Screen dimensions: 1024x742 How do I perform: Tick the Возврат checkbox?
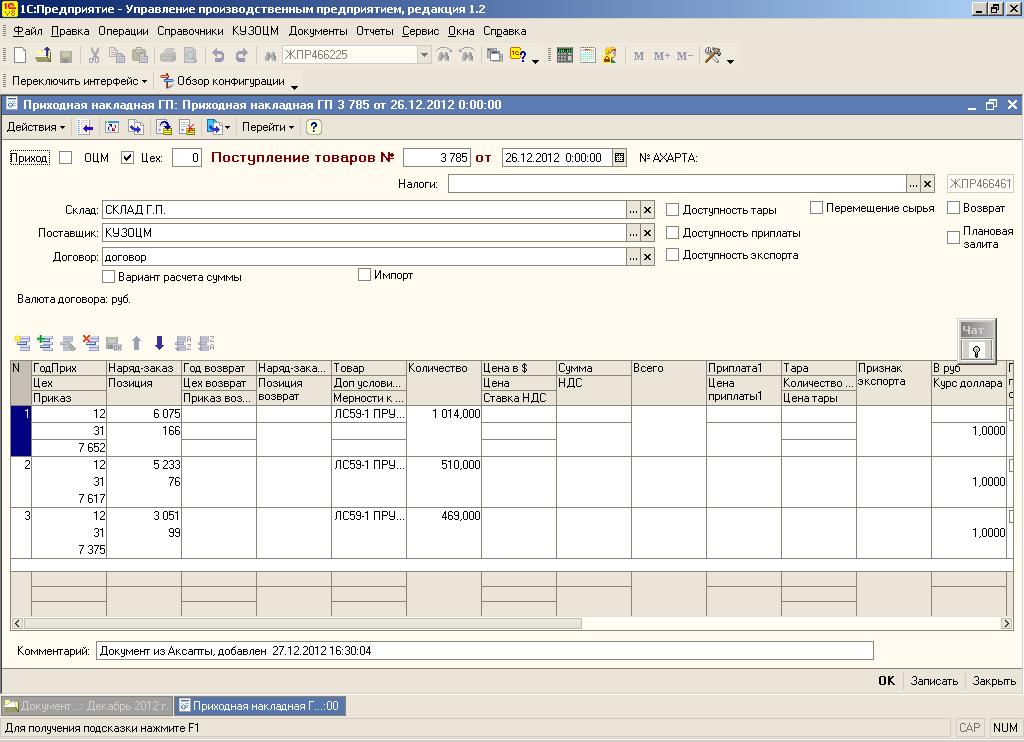coord(953,208)
